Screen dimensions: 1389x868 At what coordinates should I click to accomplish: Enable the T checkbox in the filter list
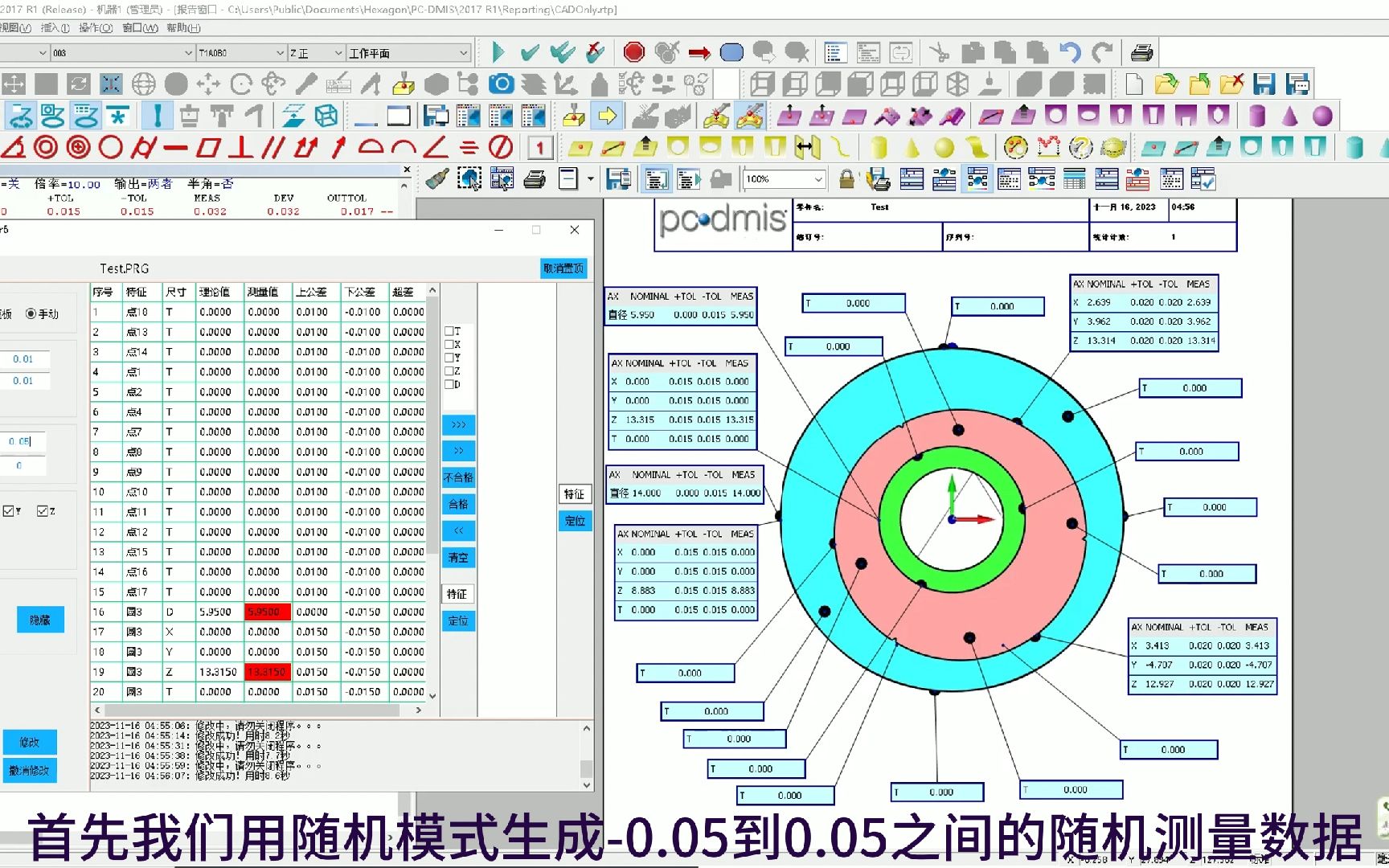[x=449, y=331]
